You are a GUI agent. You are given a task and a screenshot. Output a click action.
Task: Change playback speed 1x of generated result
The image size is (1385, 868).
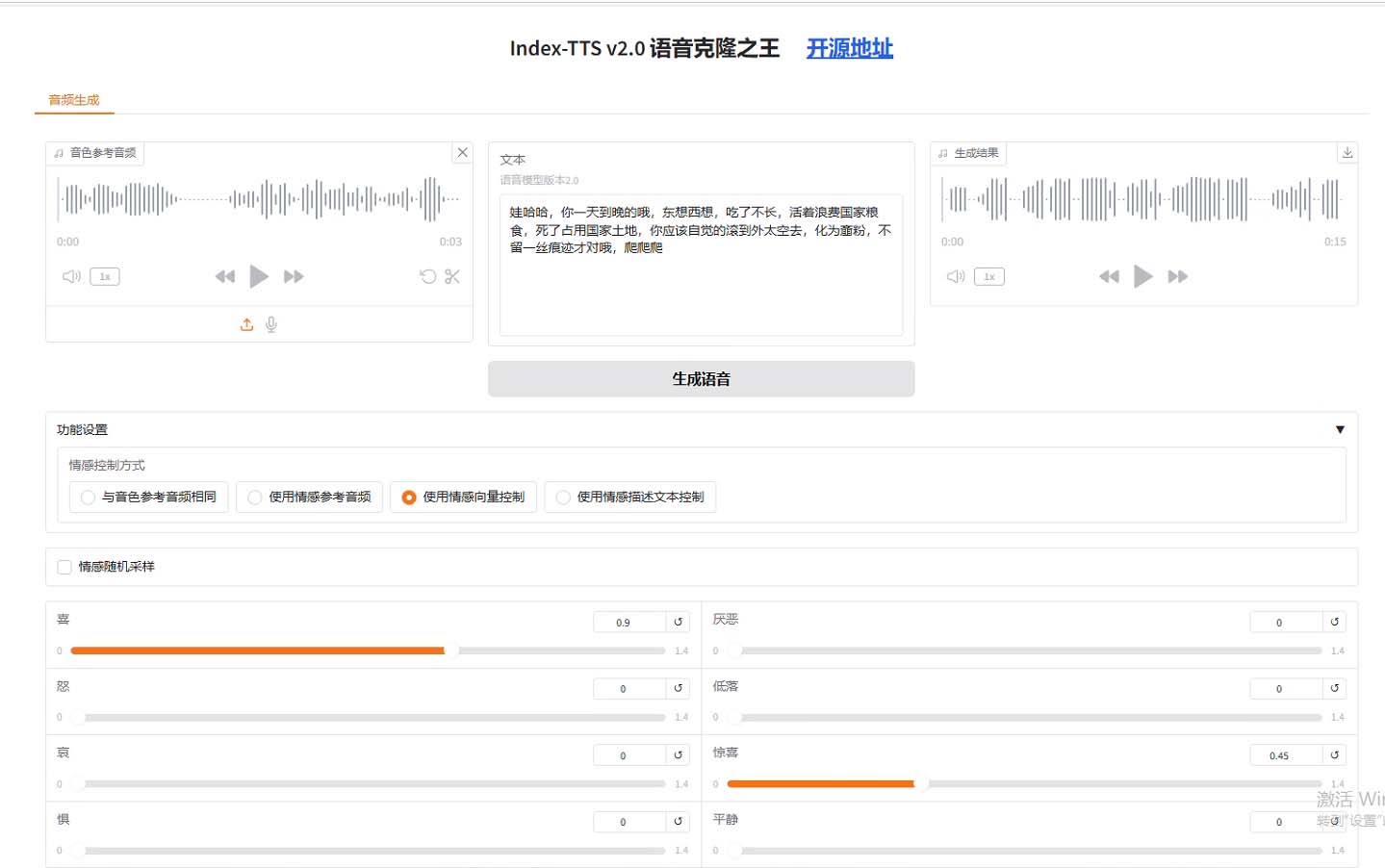pyautogui.click(x=988, y=277)
